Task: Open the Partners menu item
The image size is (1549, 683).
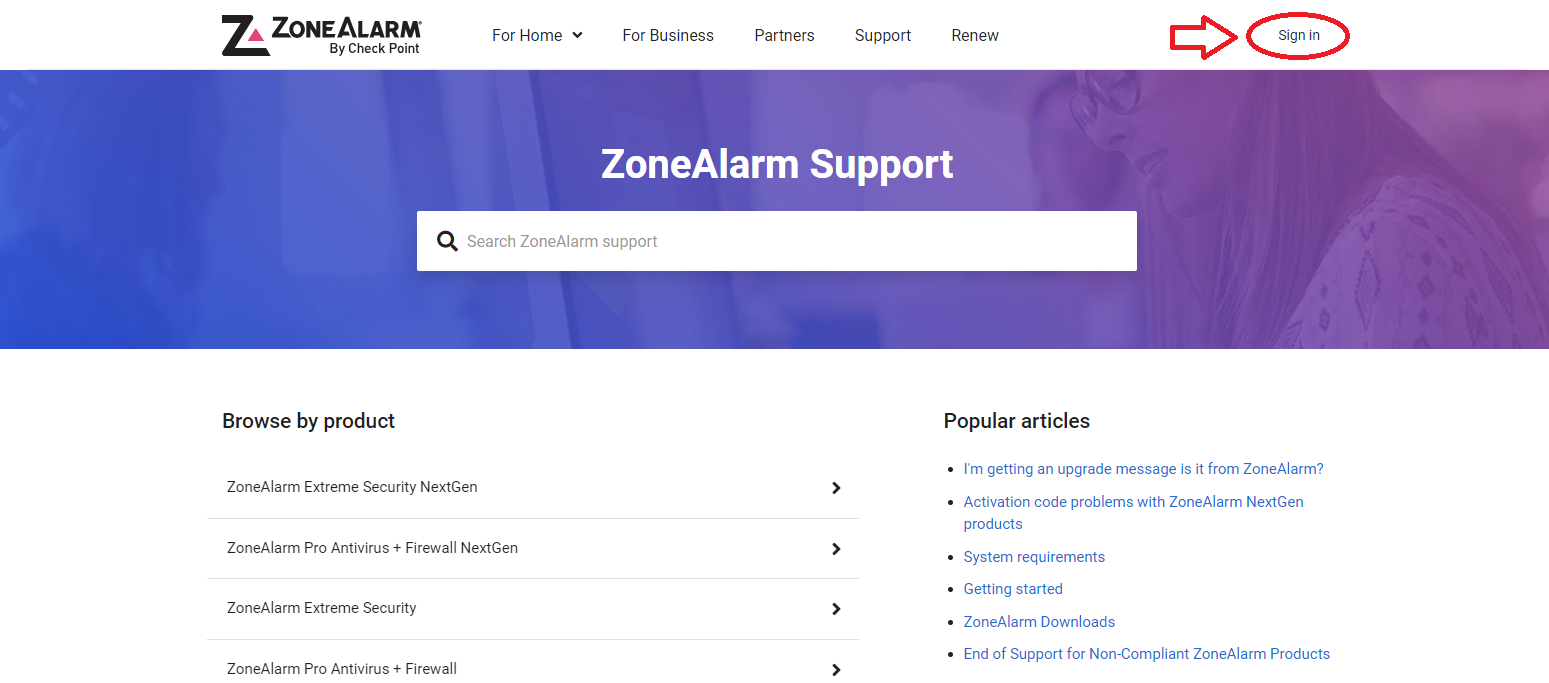Action: pyautogui.click(x=784, y=35)
